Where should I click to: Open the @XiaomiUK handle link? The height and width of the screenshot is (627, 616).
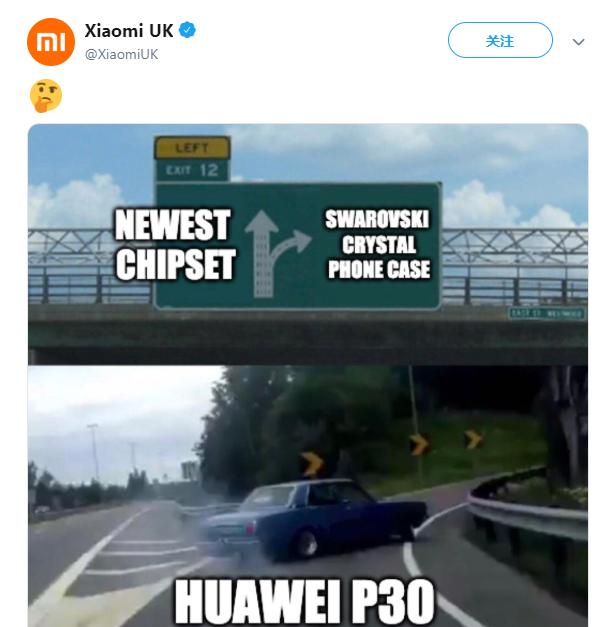(122, 54)
